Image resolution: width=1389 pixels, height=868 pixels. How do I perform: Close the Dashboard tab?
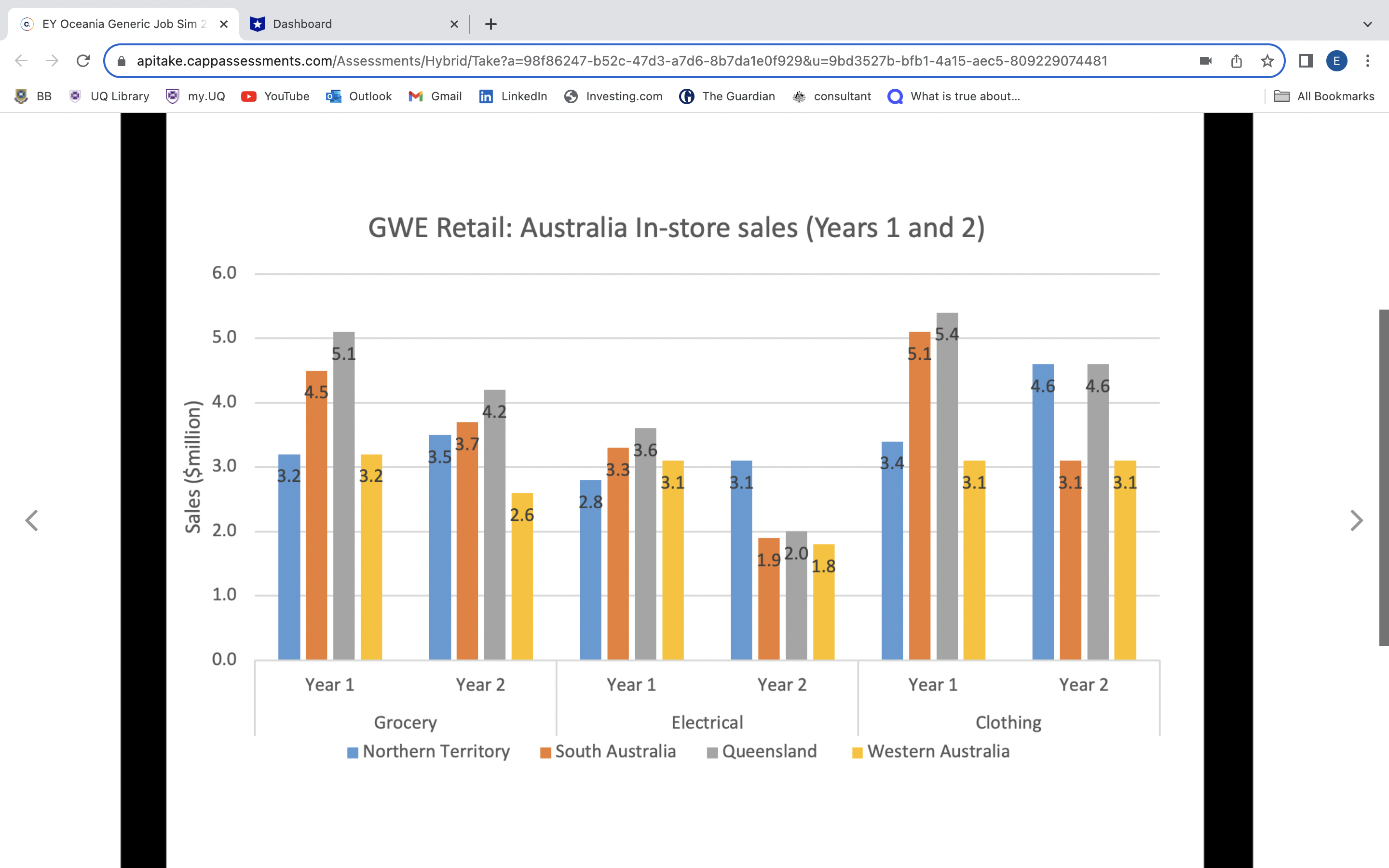pos(454,24)
